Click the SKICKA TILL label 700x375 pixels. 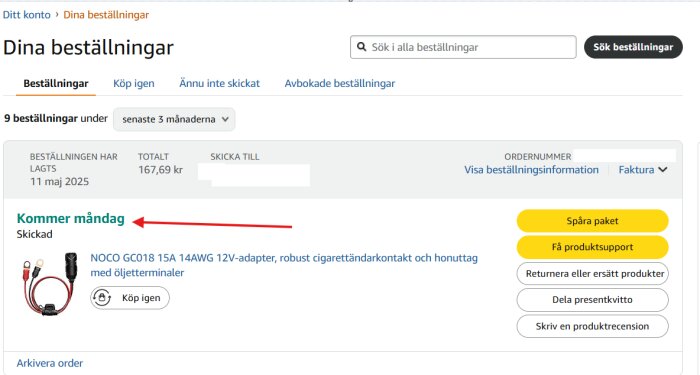pyautogui.click(x=235, y=157)
